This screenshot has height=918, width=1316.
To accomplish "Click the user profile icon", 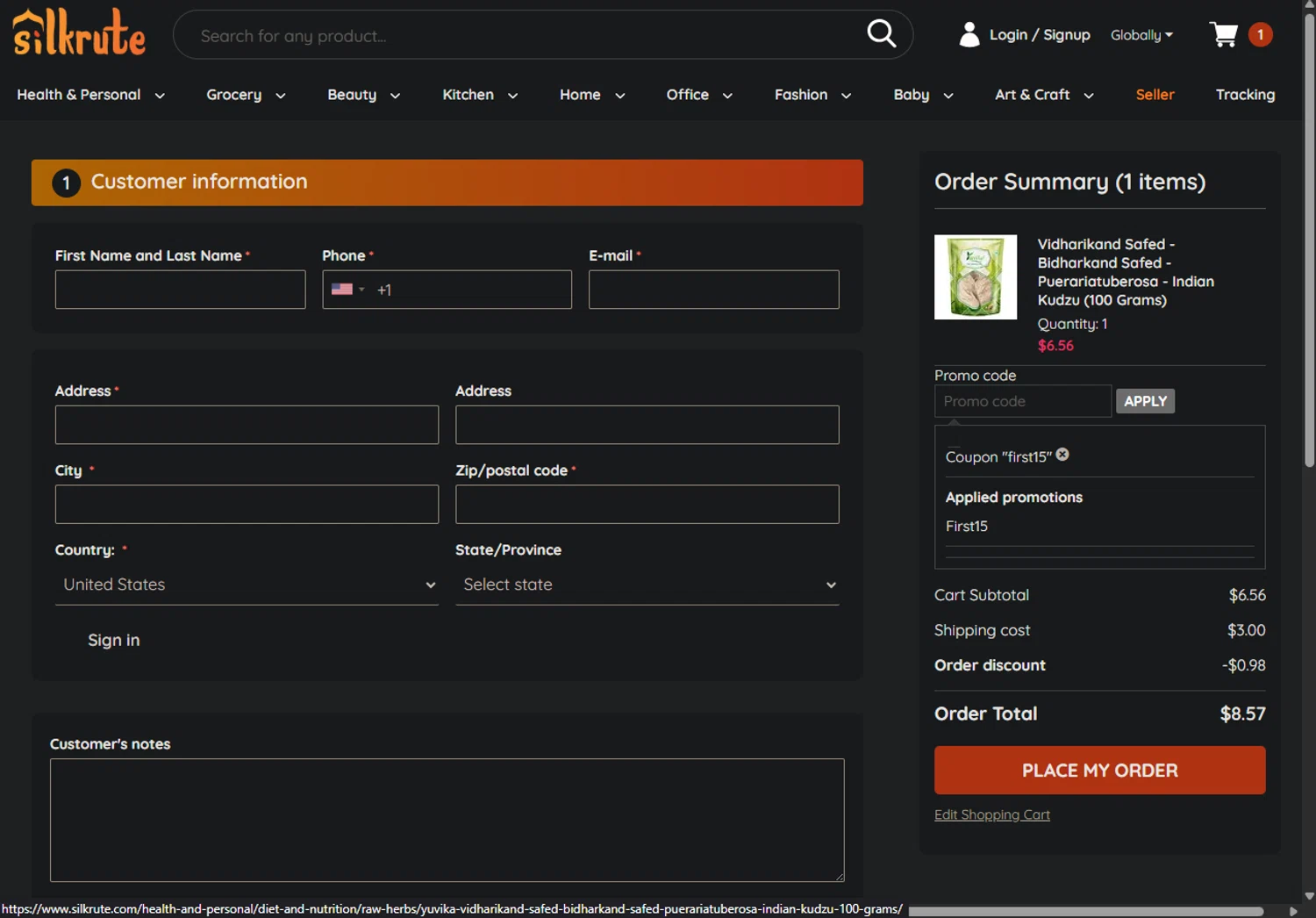I will [x=969, y=34].
